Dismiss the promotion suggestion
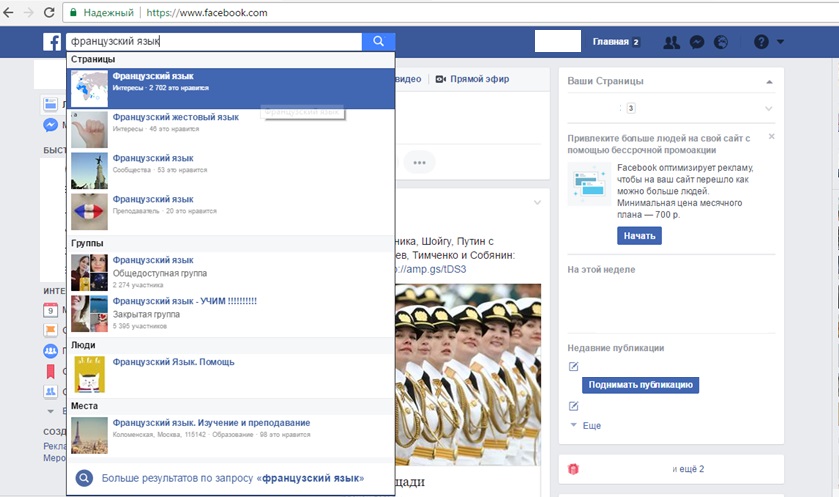This screenshot has width=839, height=497. click(772, 136)
